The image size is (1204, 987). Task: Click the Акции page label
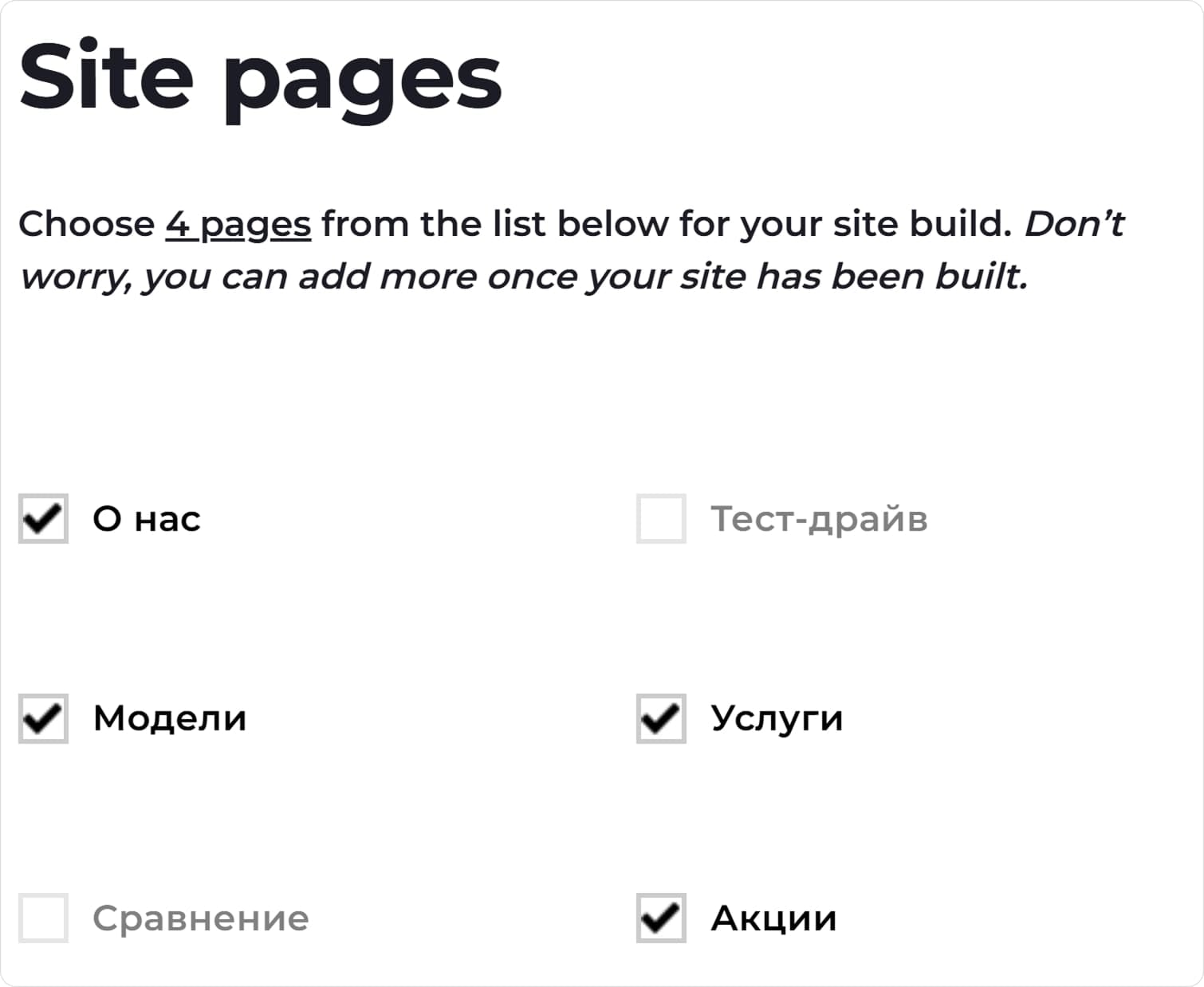(772, 917)
